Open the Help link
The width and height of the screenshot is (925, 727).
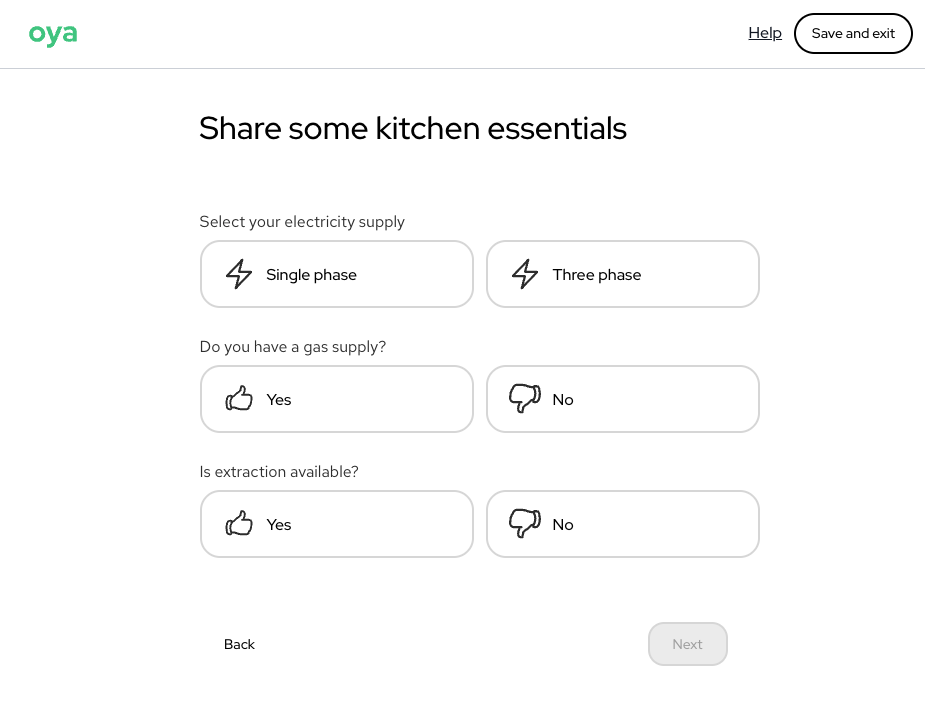765,33
